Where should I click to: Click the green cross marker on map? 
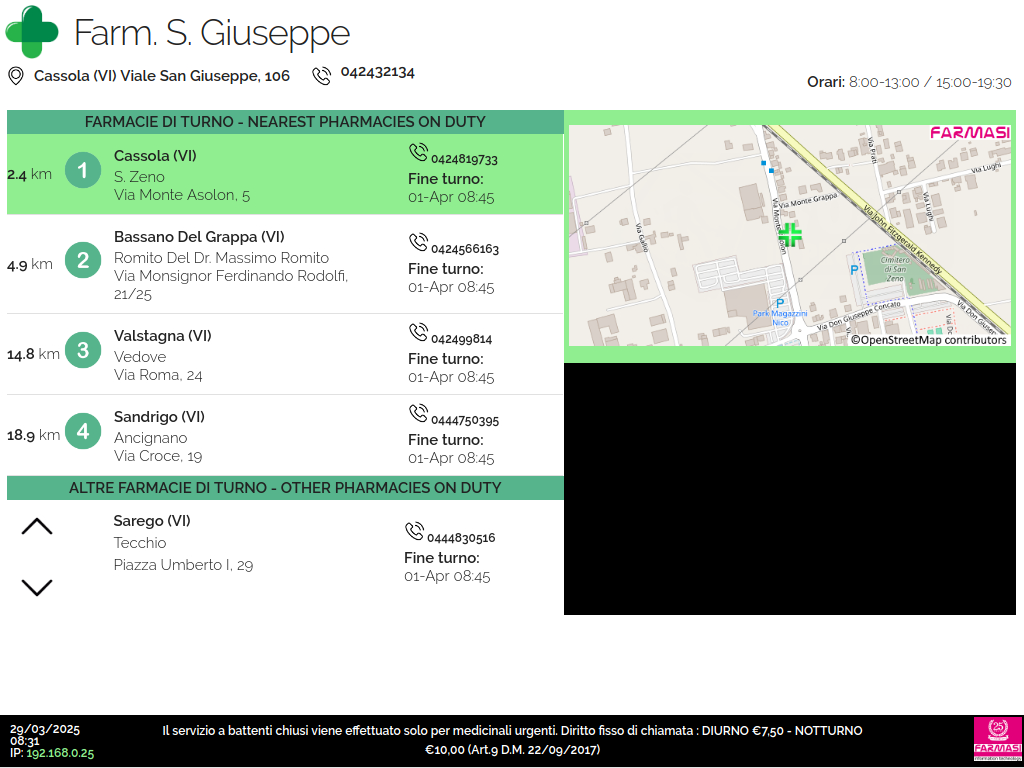790,235
